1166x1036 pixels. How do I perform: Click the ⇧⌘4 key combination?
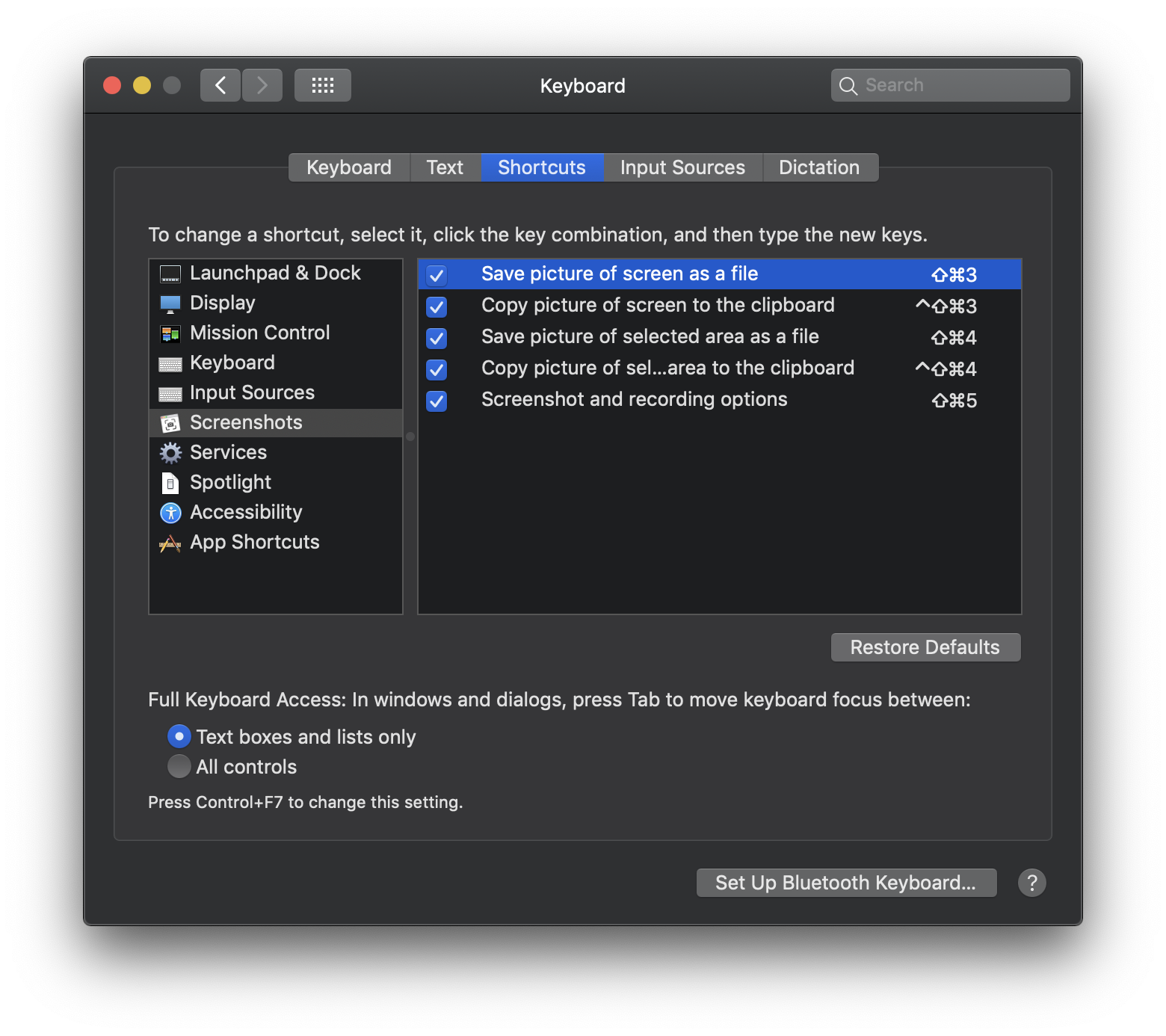[954, 338]
